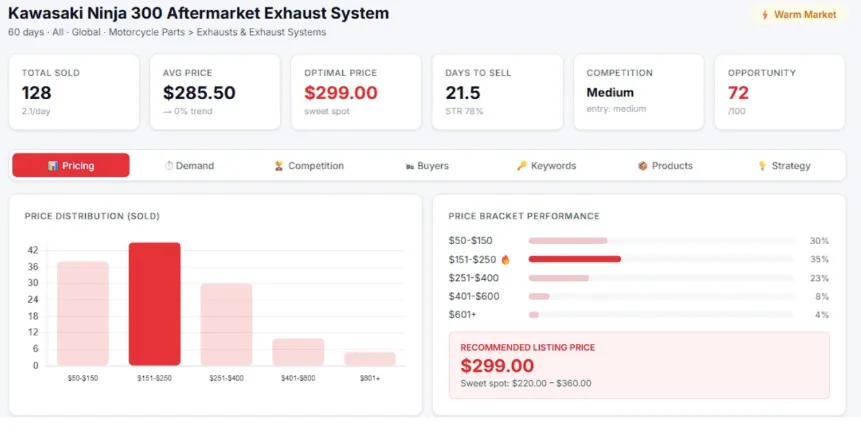Click the $601+ bracket label
861x432 pixels.
click(462, 315)
